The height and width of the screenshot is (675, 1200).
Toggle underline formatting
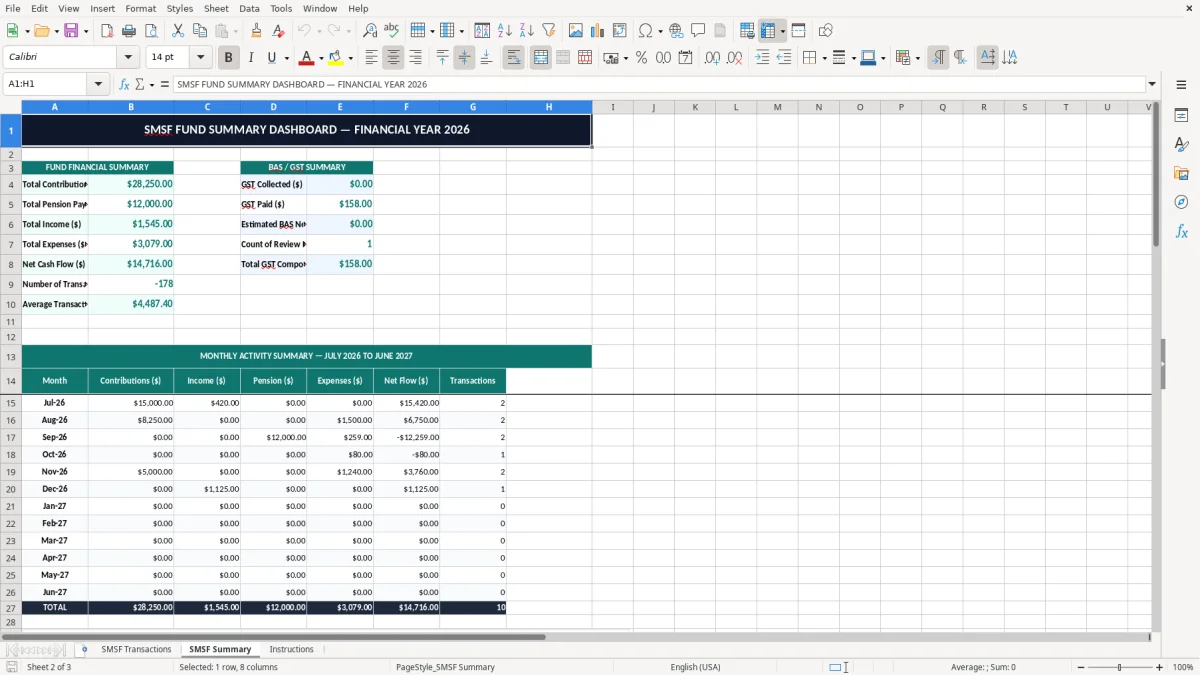click(x=271, y=58)
